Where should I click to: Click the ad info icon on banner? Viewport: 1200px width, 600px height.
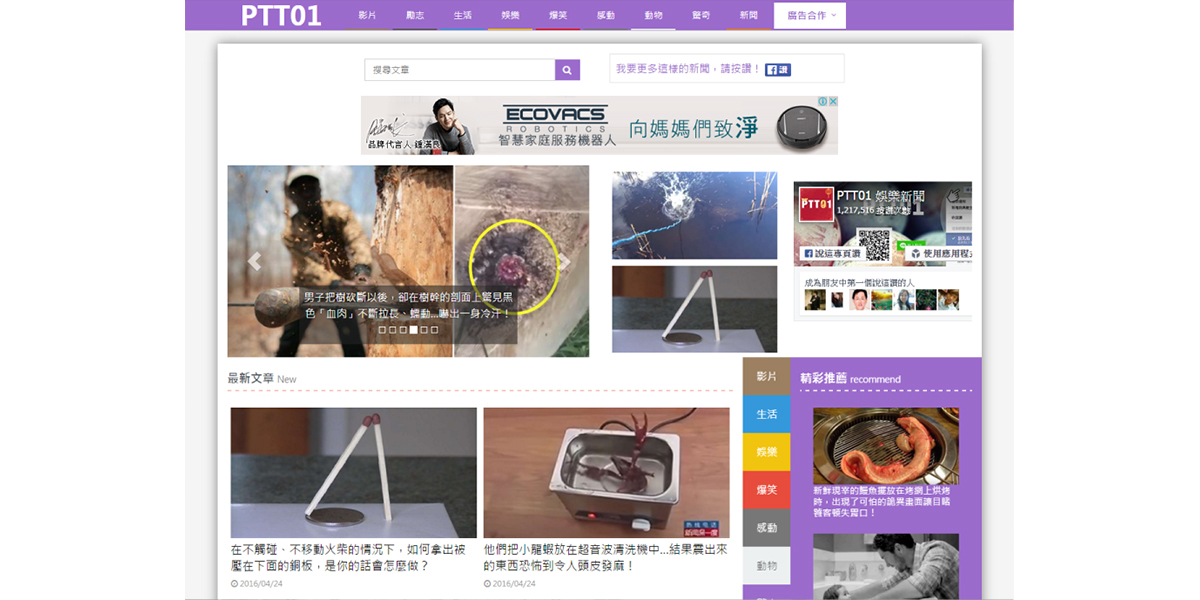[823, 102]
